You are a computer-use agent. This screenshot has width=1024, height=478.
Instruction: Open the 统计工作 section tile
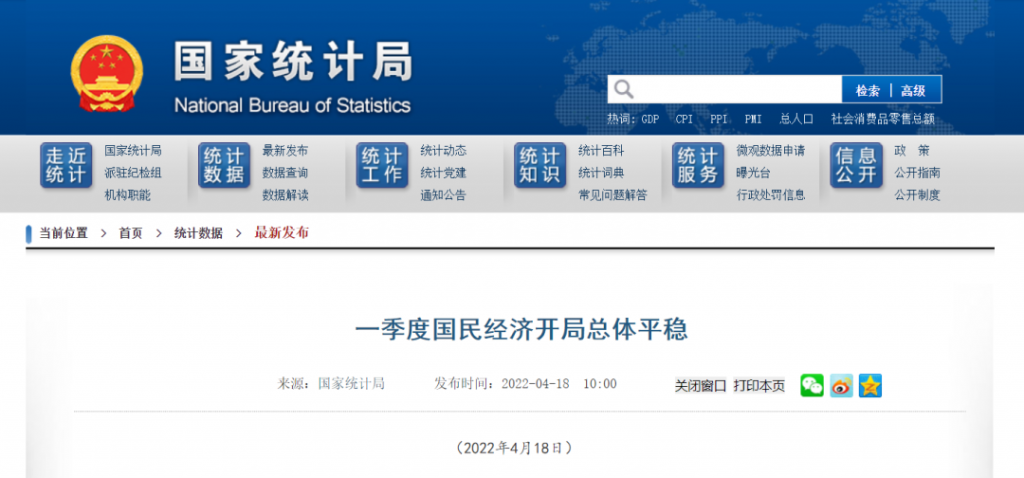coord(382,165)
